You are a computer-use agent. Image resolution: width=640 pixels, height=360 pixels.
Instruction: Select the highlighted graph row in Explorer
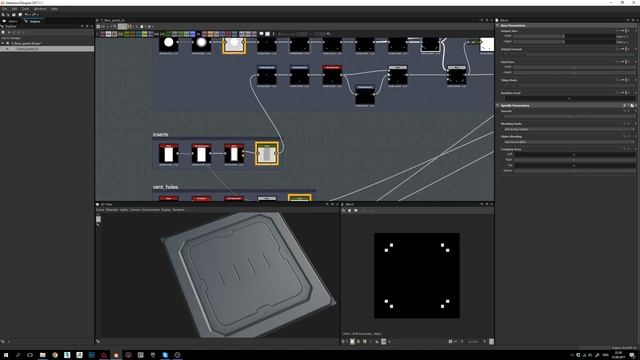click(x=47, y=49)
